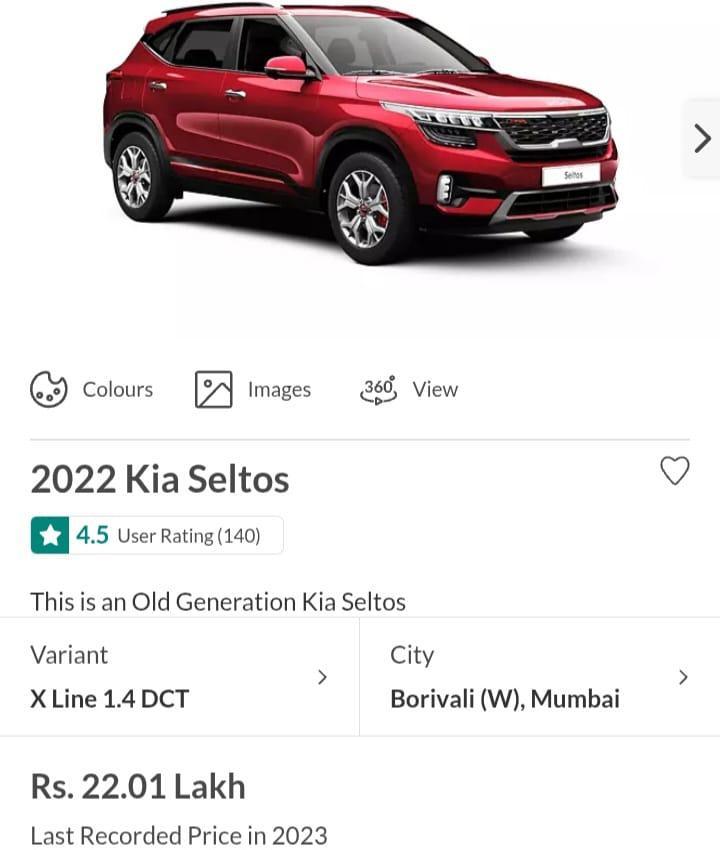
Task: Click the Images picture icon
Action: [x=213, y=389]
